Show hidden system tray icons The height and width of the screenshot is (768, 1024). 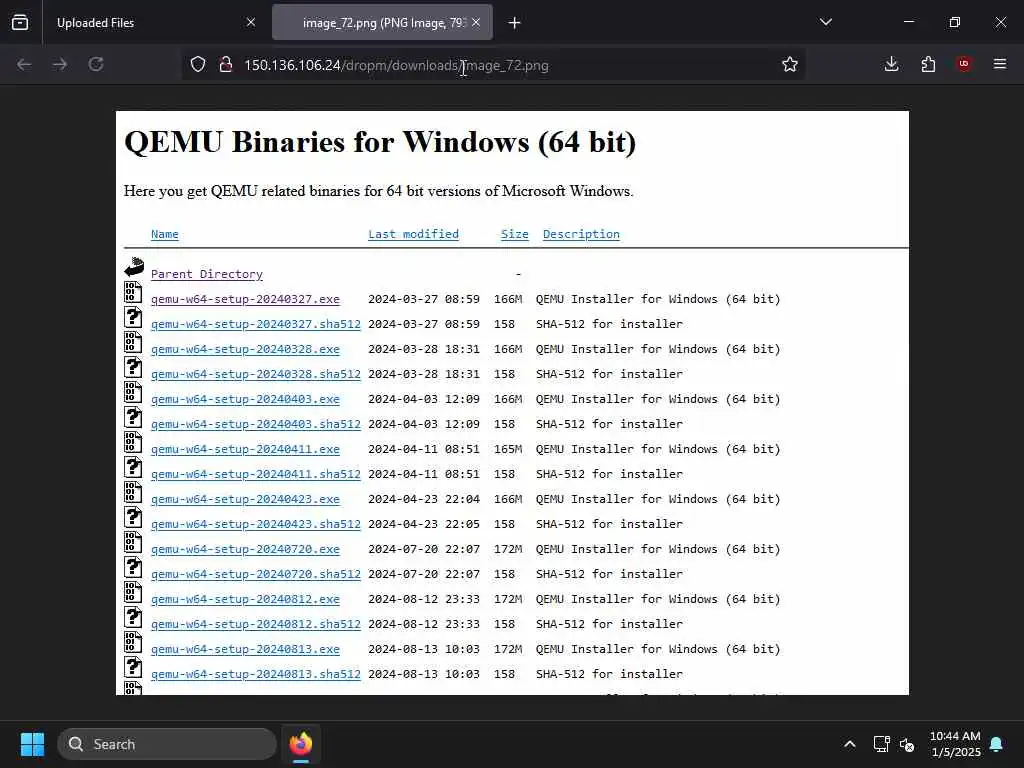[x=850, y=744]
